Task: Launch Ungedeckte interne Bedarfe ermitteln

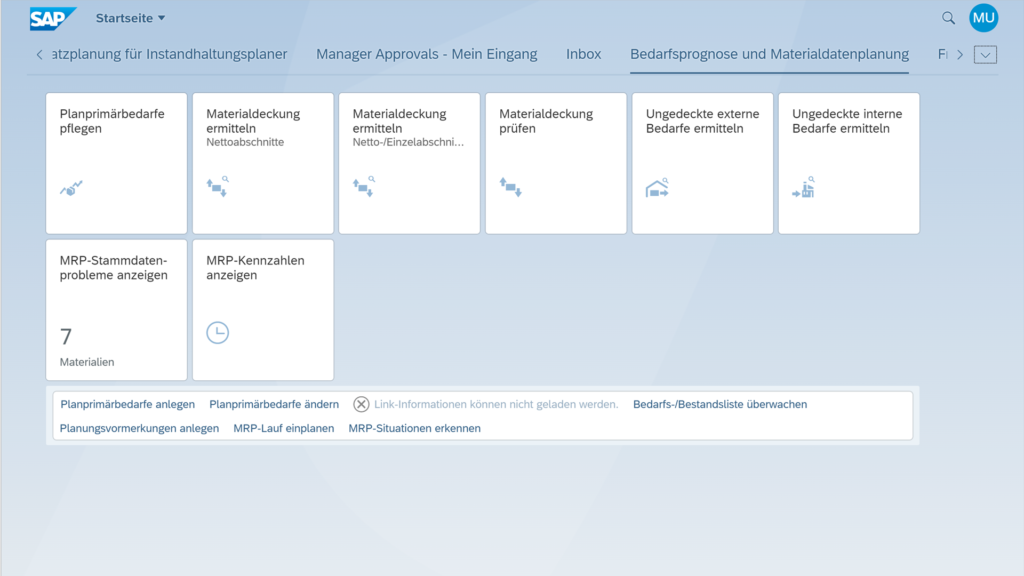Action: point(848,163)
